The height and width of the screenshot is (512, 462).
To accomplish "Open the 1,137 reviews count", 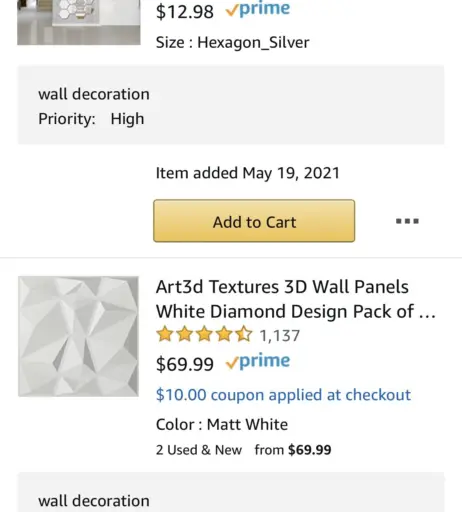I will 280,336.
